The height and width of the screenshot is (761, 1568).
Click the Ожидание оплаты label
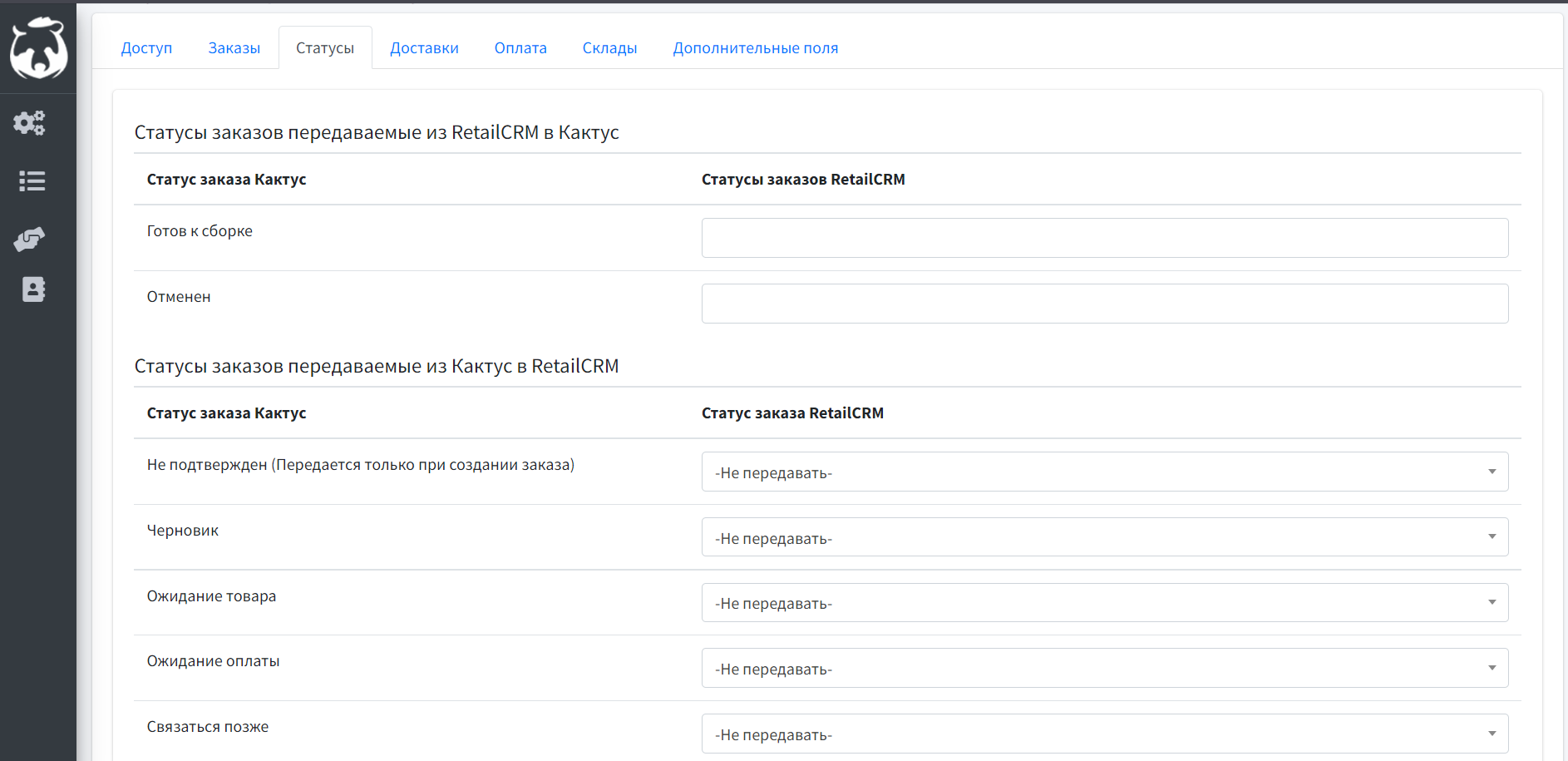214,661
